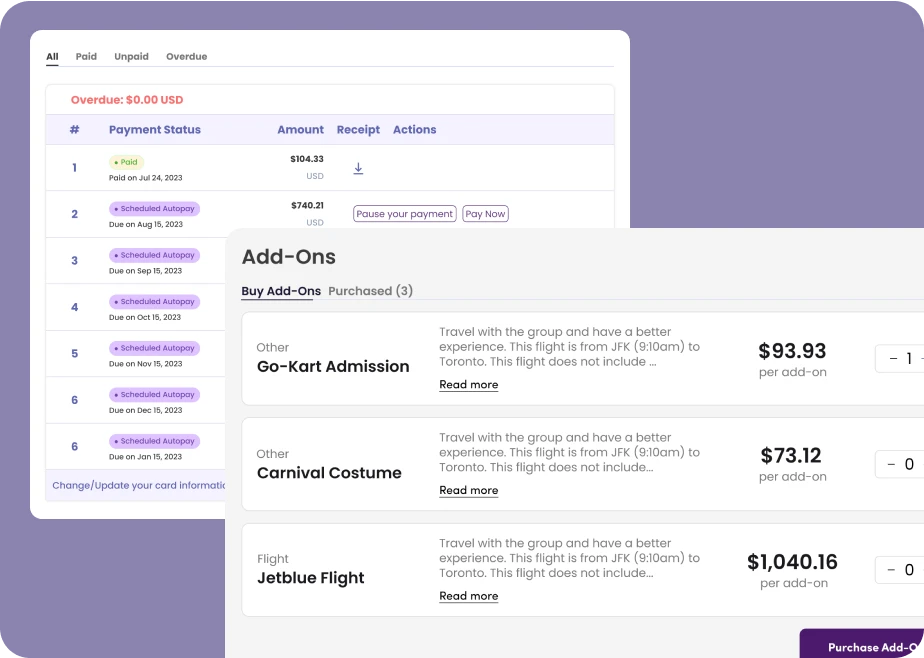Open the Purchased (3) tab

(370, 291)
